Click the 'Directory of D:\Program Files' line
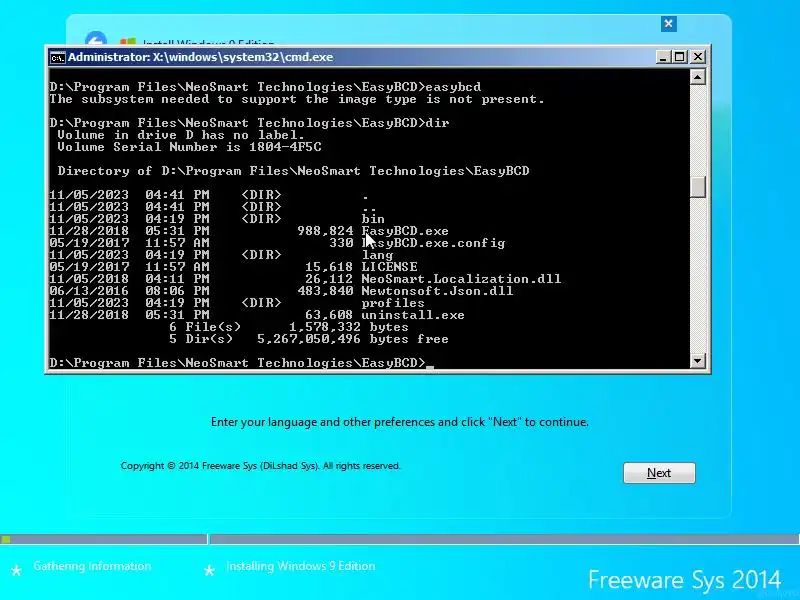 click(x=293, y=171)
